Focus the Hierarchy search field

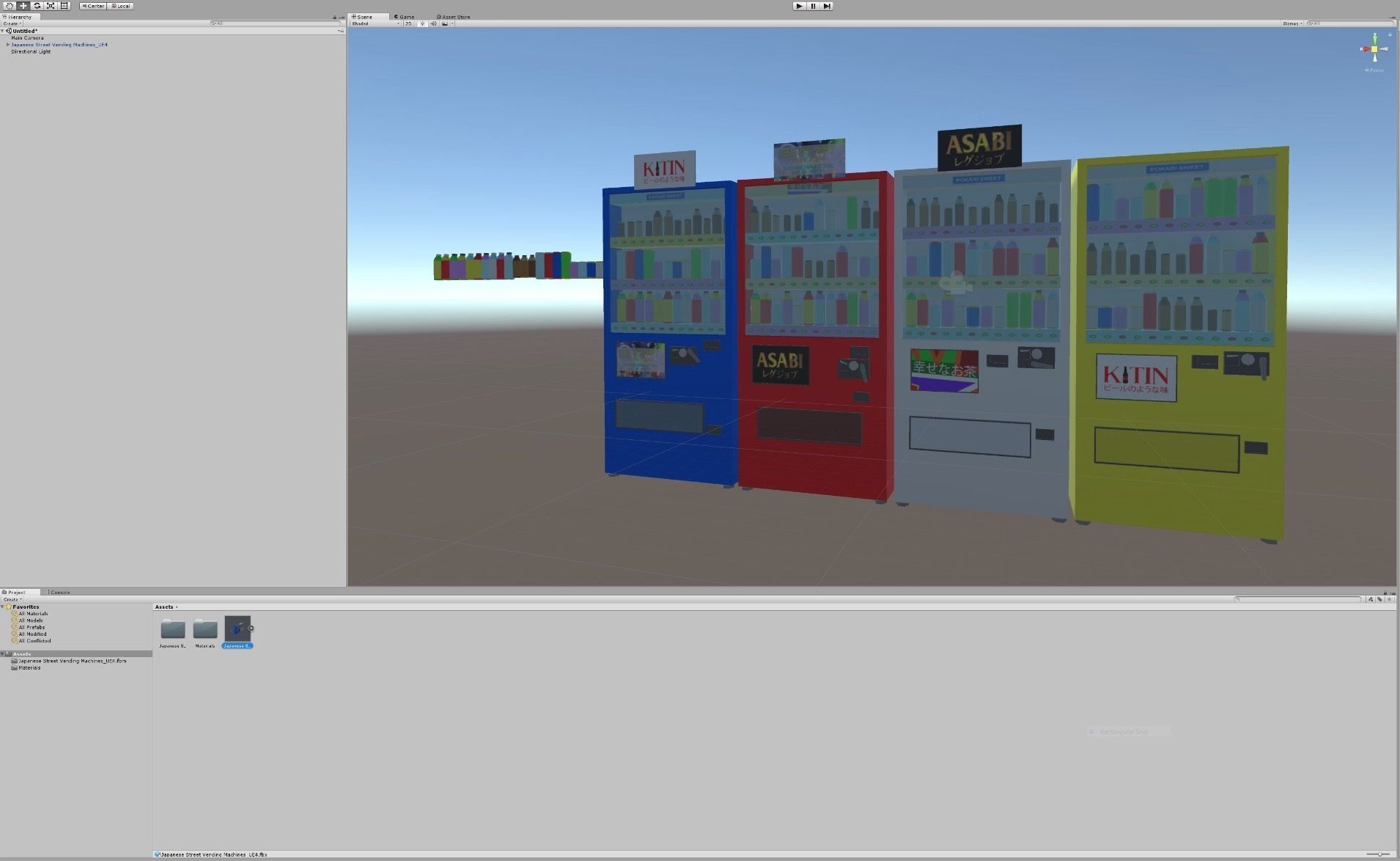point(276,23)
